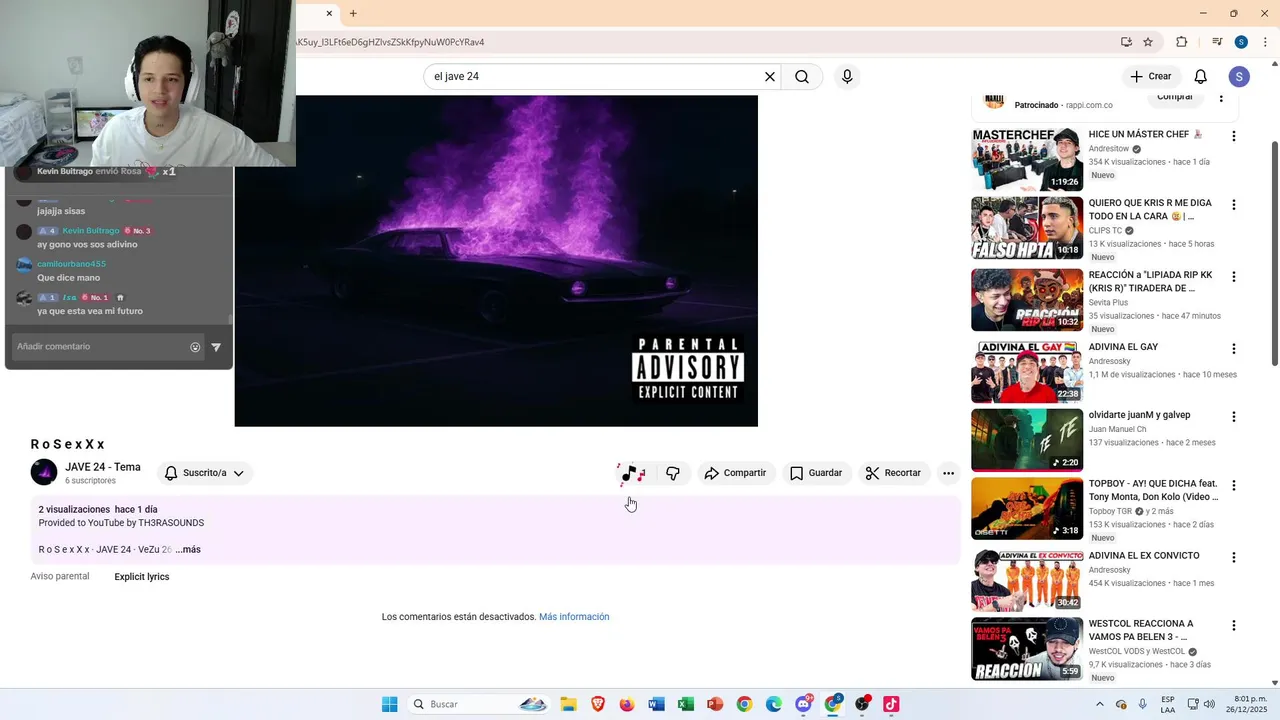
Task: Open a new browser tab
Action: pos(353,13)
